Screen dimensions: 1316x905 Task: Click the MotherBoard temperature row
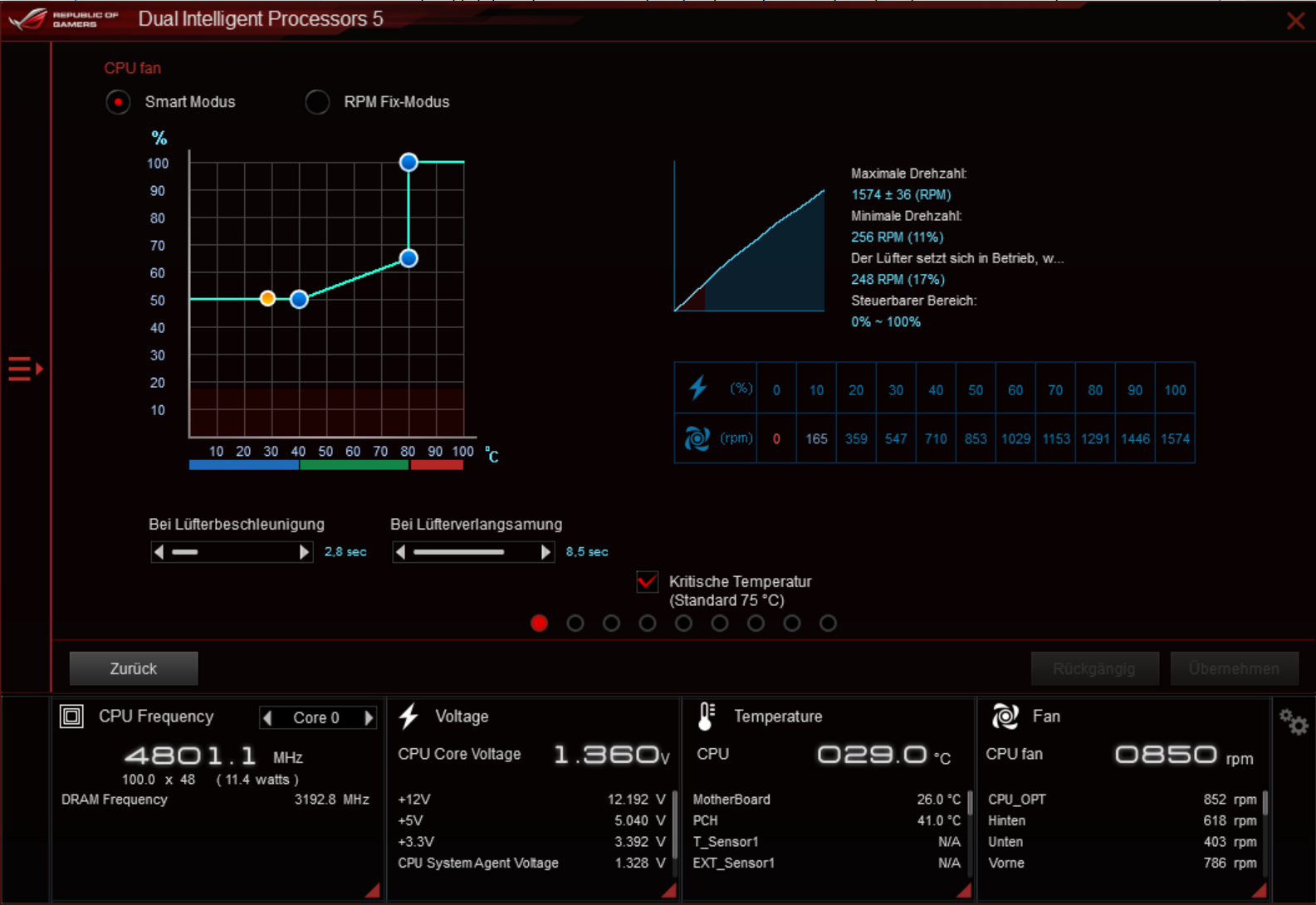pyautogui.click(x=826, y=799)
